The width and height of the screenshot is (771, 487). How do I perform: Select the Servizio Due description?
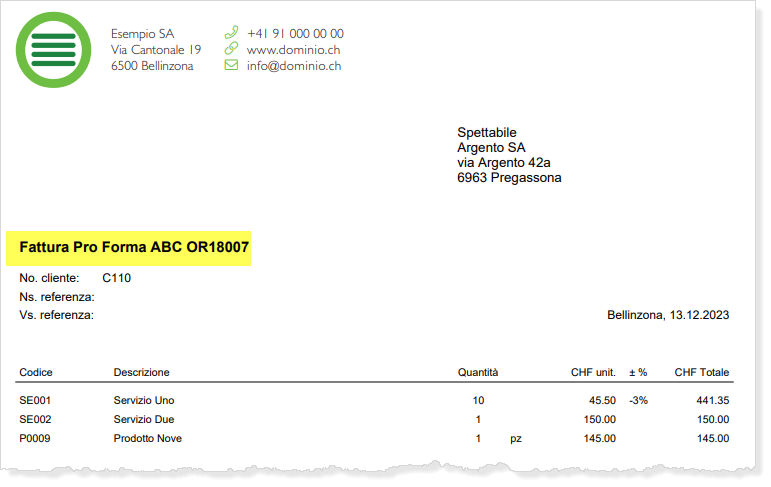[x=144, y=419]
